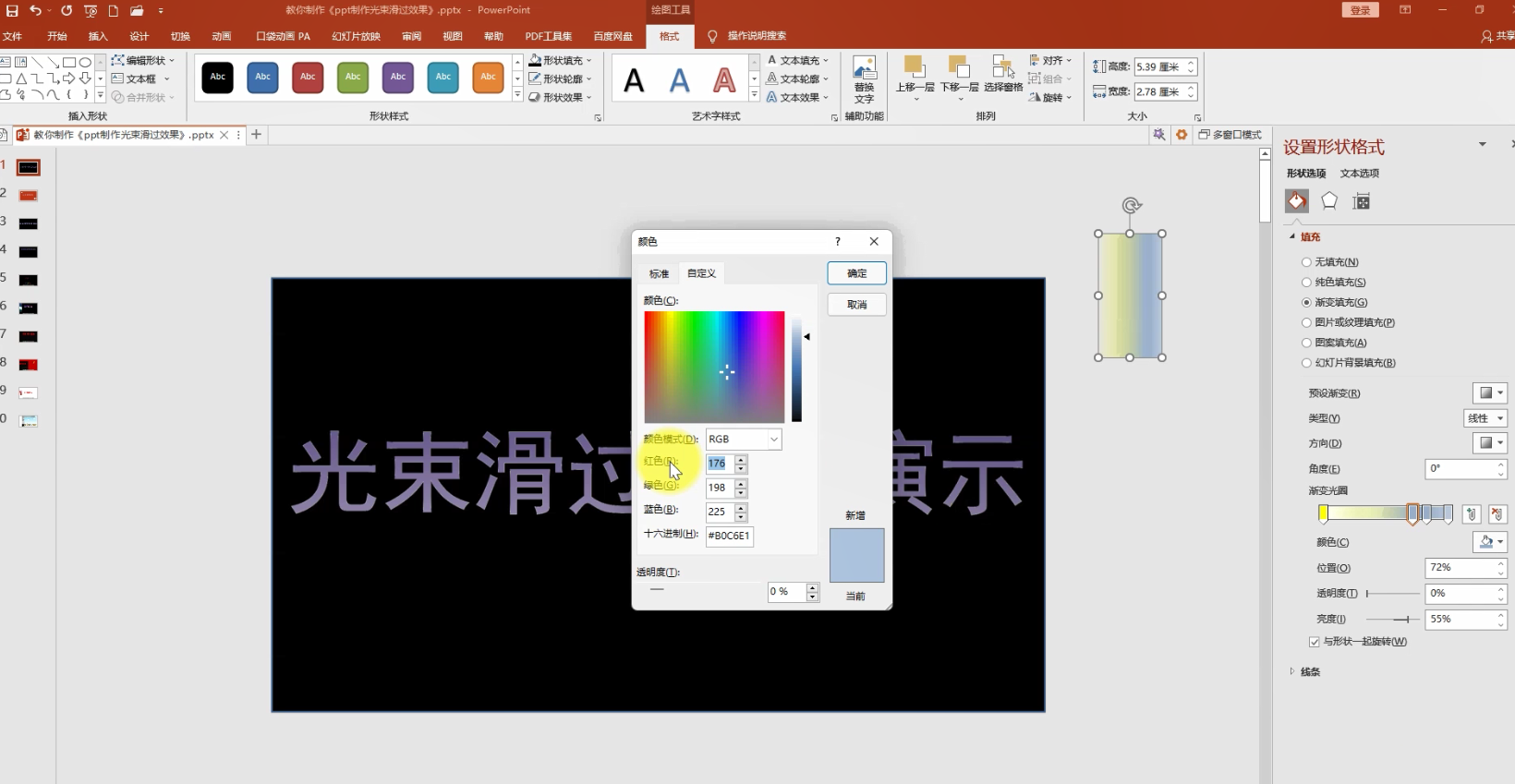Click the yellow gradient stop marker
This screenshot has width=1515, height=784.
point(1324,513)
